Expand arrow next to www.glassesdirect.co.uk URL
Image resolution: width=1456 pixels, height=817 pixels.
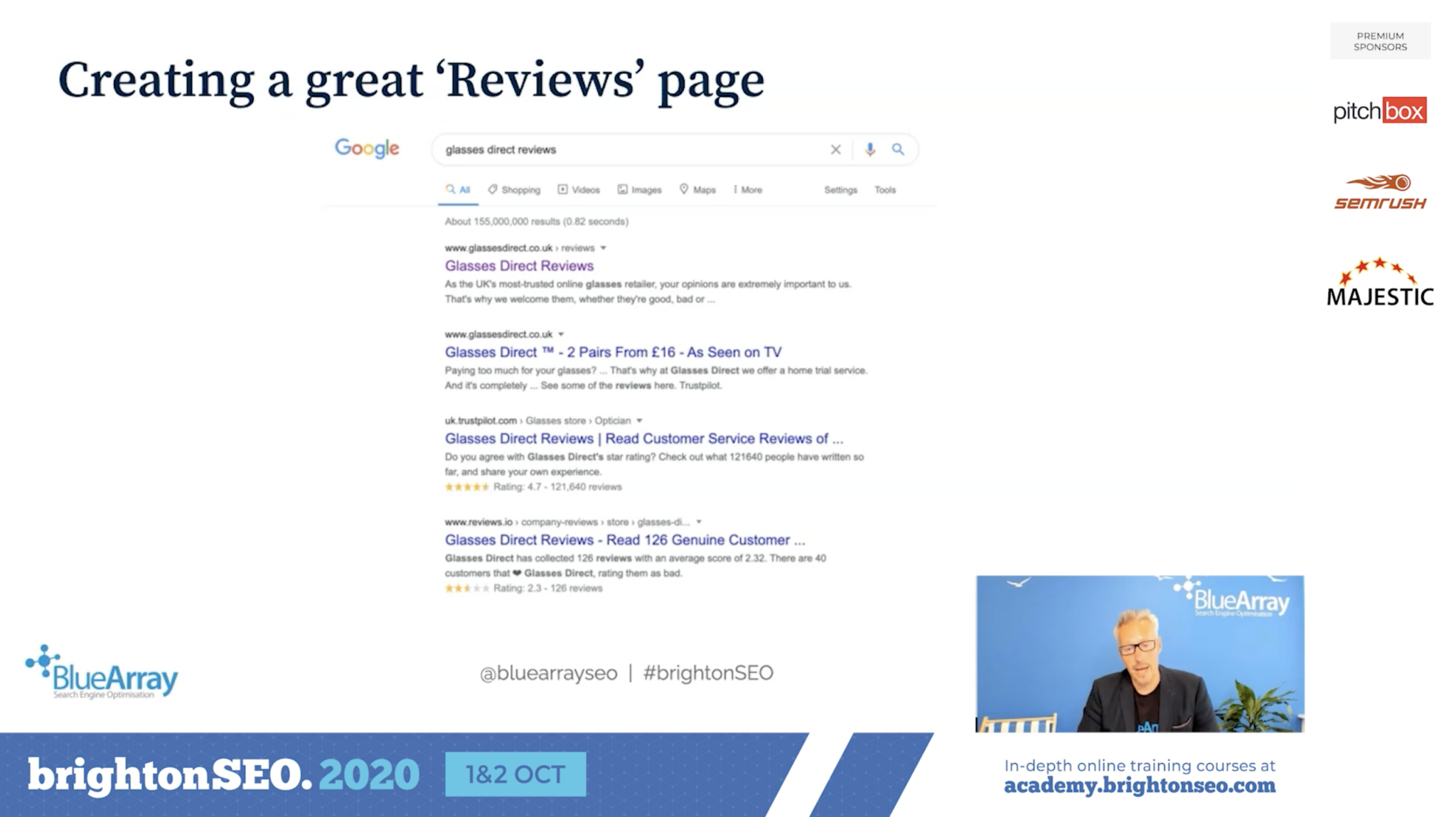pyautogui.click(x=561, y=334)
